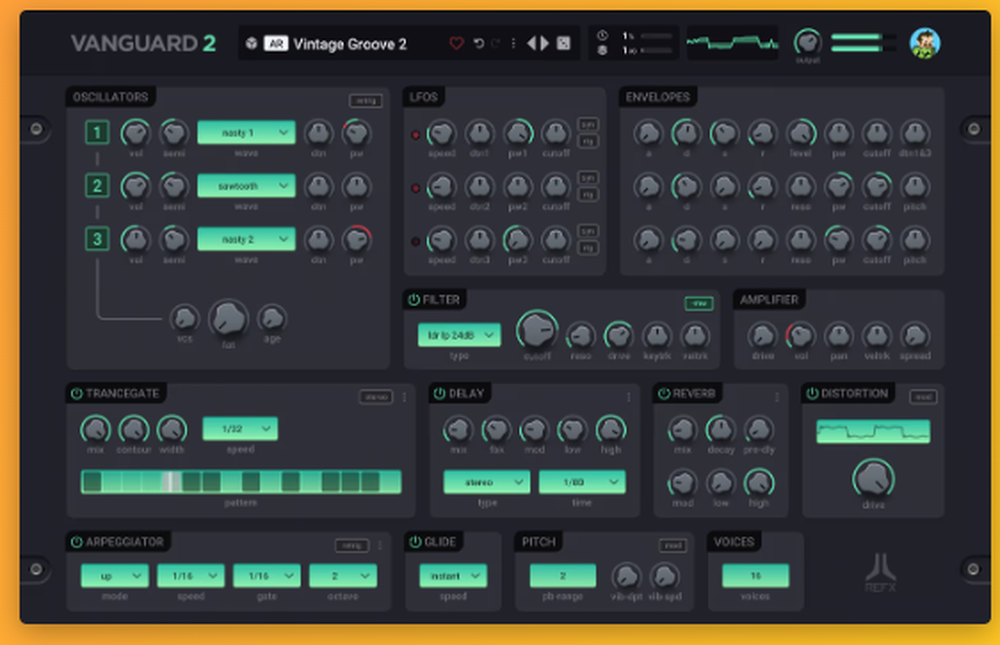1000x645 pixels.
Task: Open the Delay three-dot options menu
Action: [629, 397]
